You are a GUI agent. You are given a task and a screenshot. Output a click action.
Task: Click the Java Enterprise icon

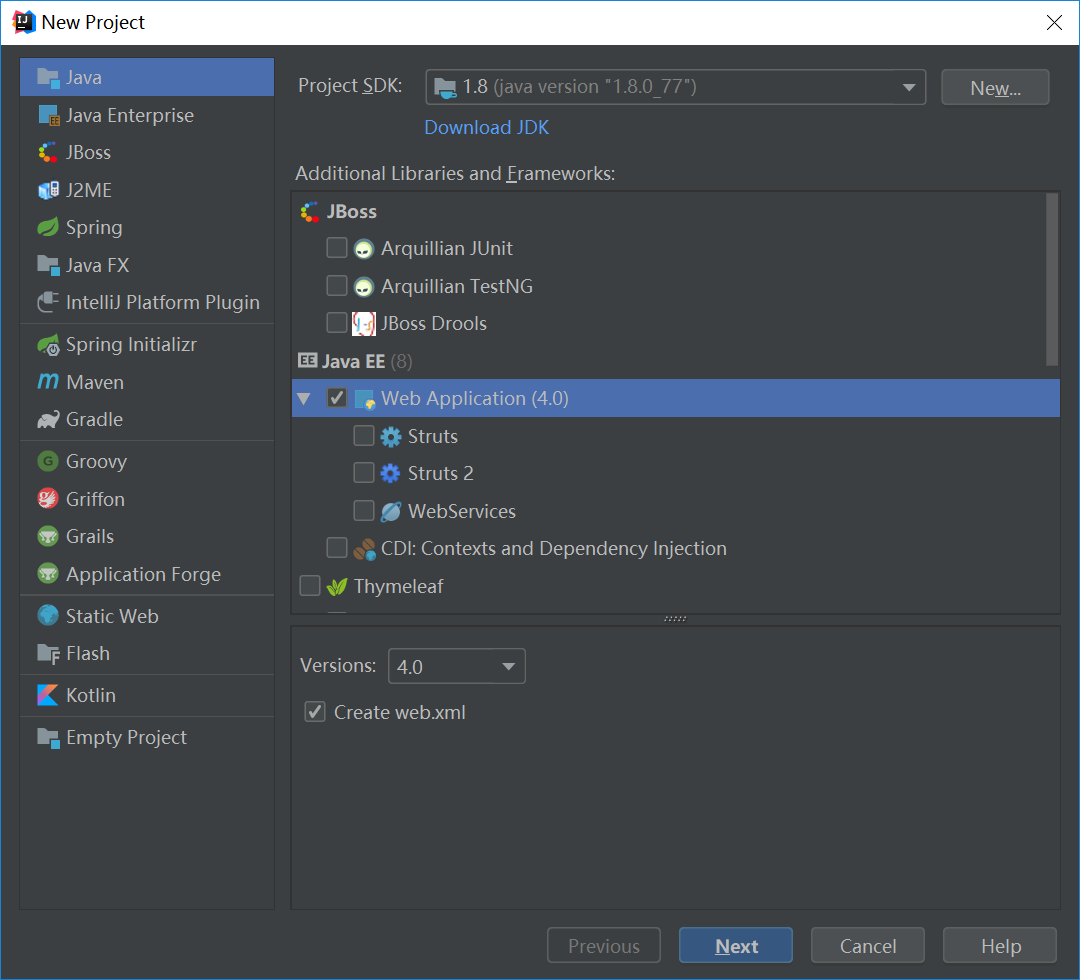48,115
